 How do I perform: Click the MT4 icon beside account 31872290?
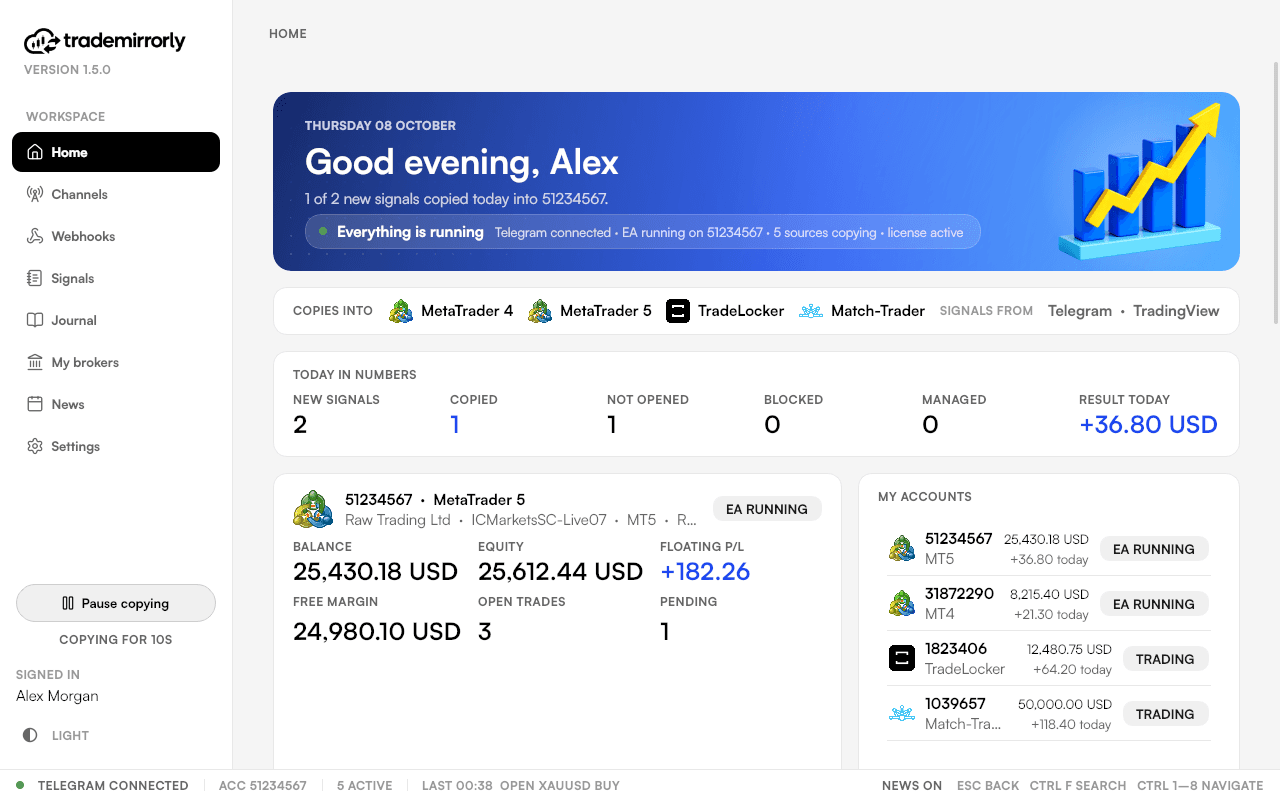[x=902, y=603]
